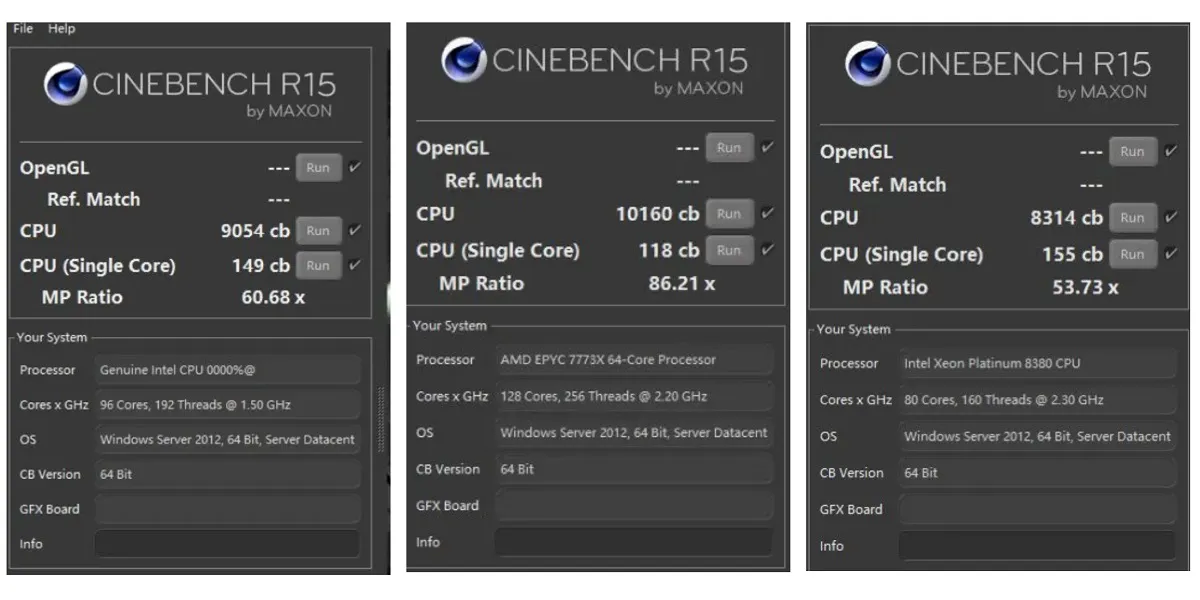Open the Help menu in left window

[61, 29]
